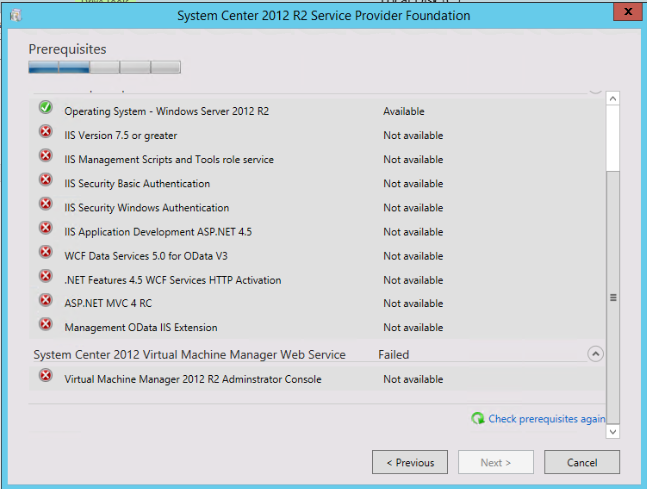Click the green refresh icon for prerequisites check
The height and width of the screenshot is (489, 647).
478,419
